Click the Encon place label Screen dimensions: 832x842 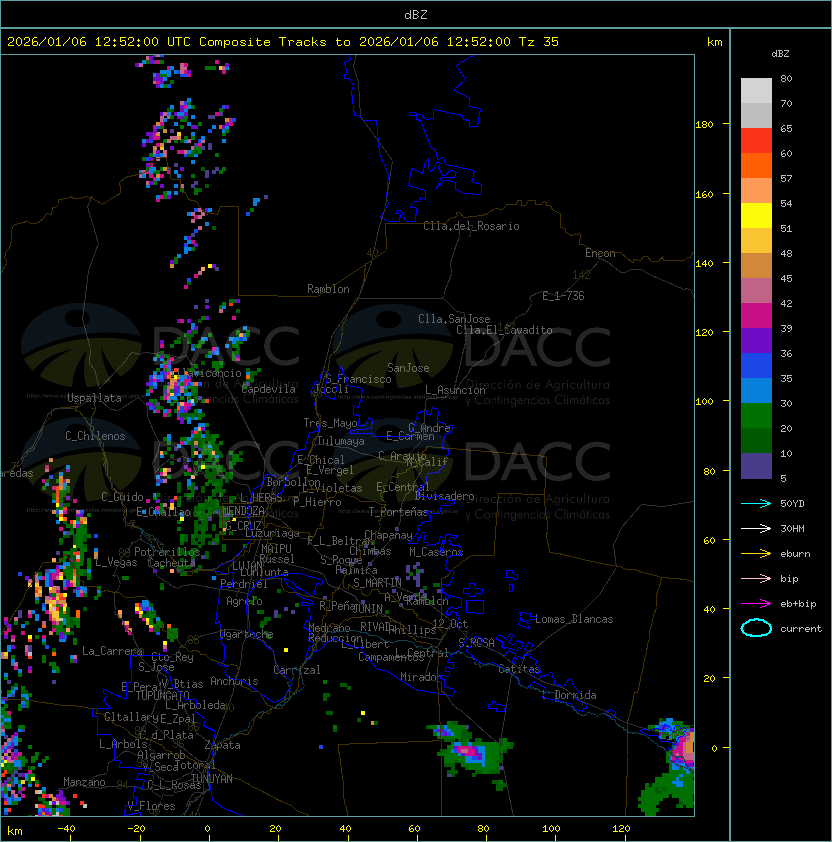(600, 253)
